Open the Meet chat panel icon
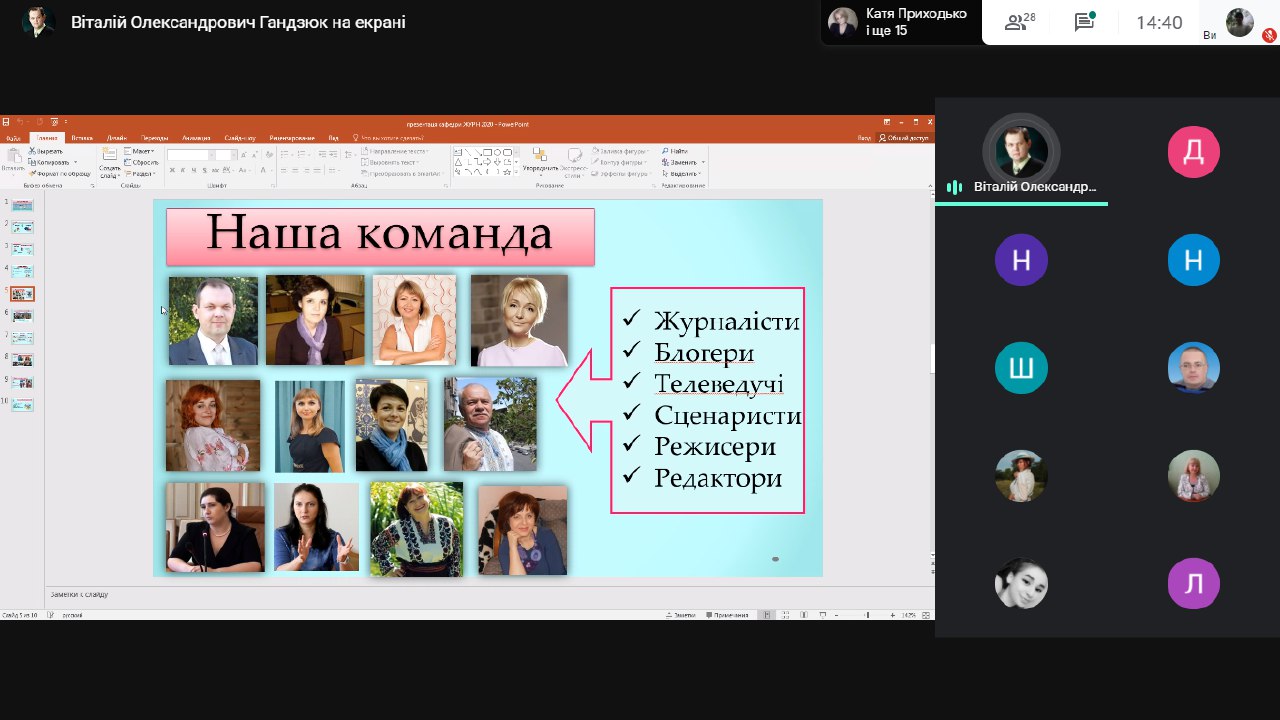Viewport: 1280px width, 720px height. pyautogui.click(x=1084, y=22)
